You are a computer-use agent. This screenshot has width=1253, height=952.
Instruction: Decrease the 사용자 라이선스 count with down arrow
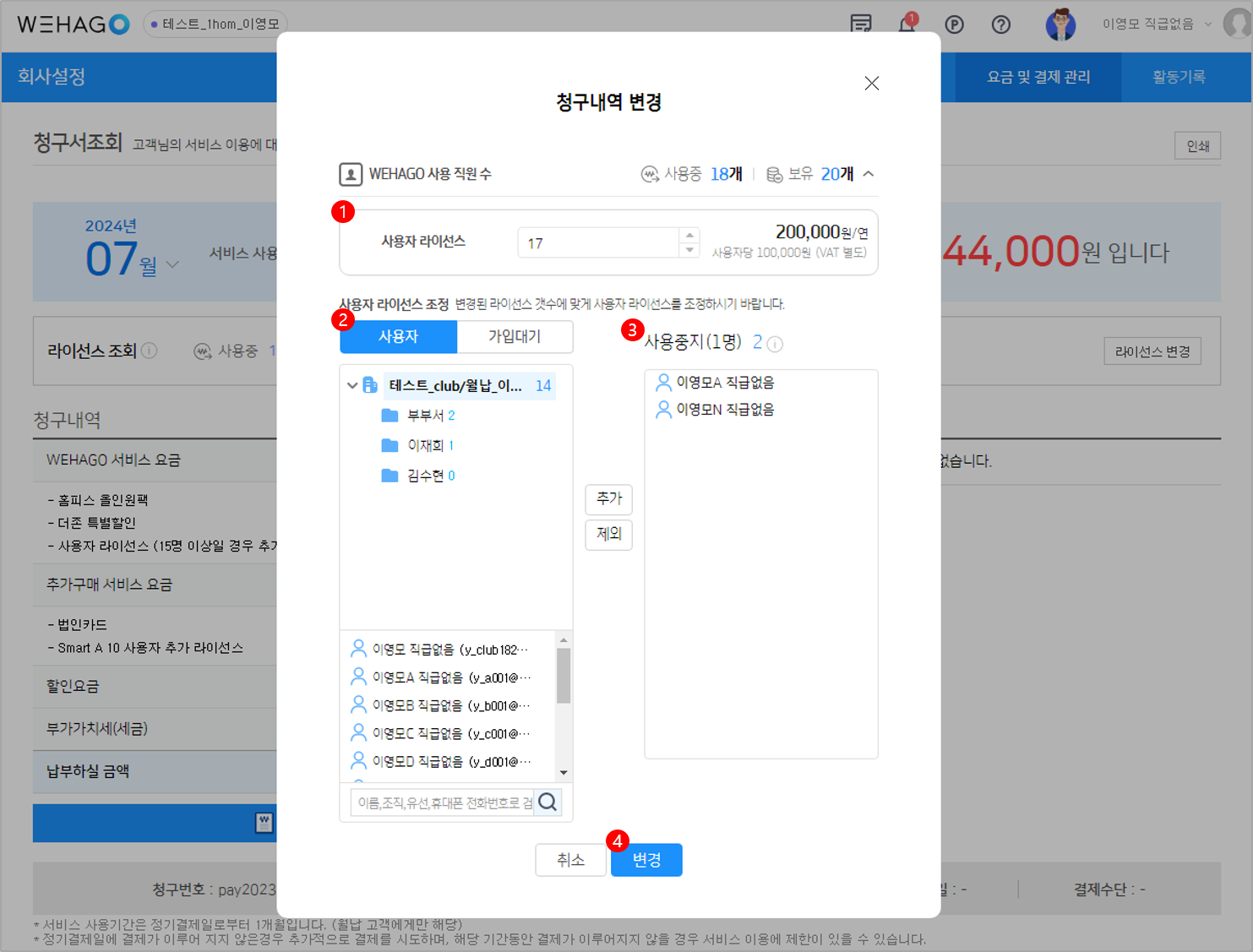pos(689,250)
